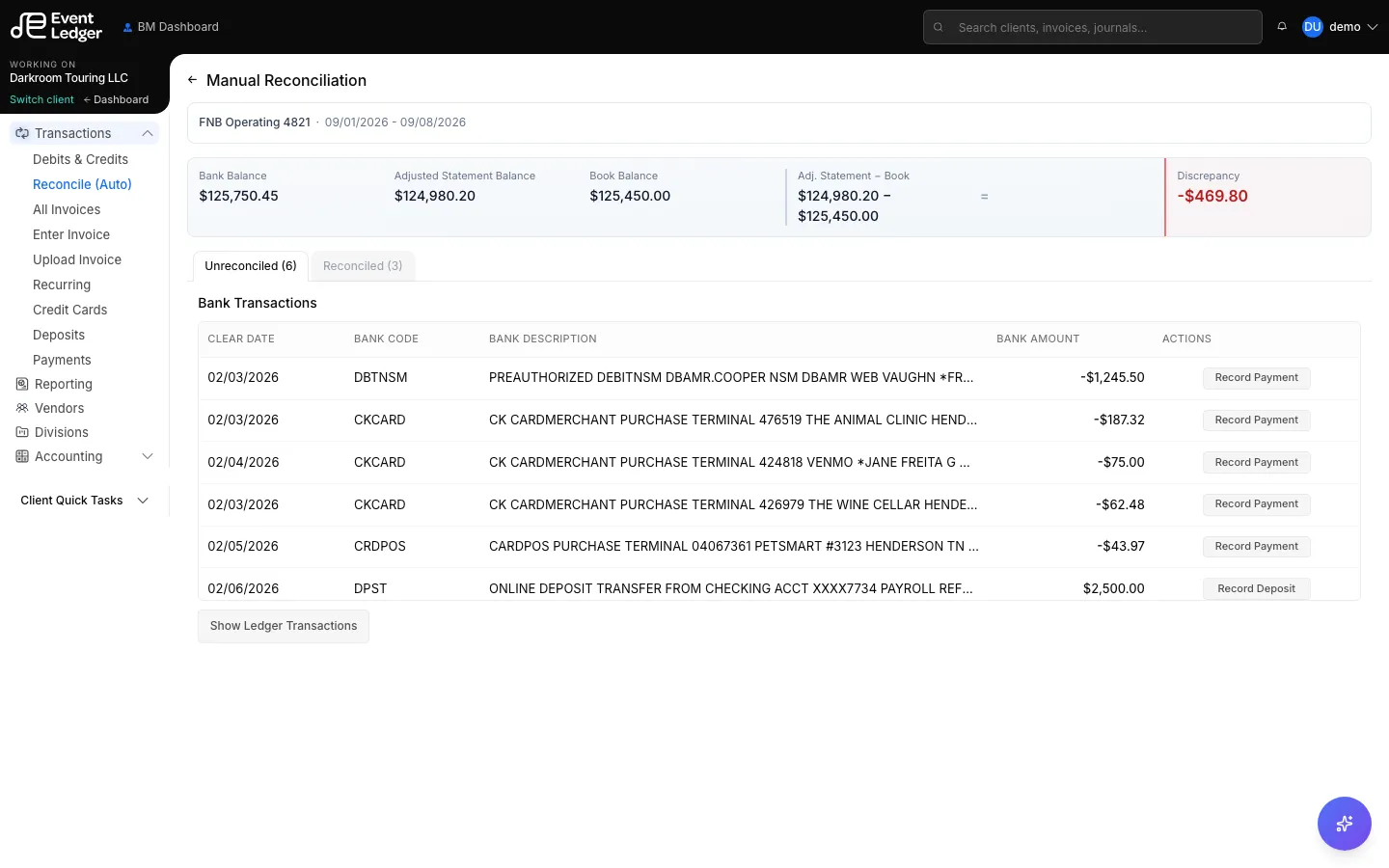Click the DU user avatar
The width and height of the screenshot is (1389, 868).
pyautogui.click(x=1312, y=27)
